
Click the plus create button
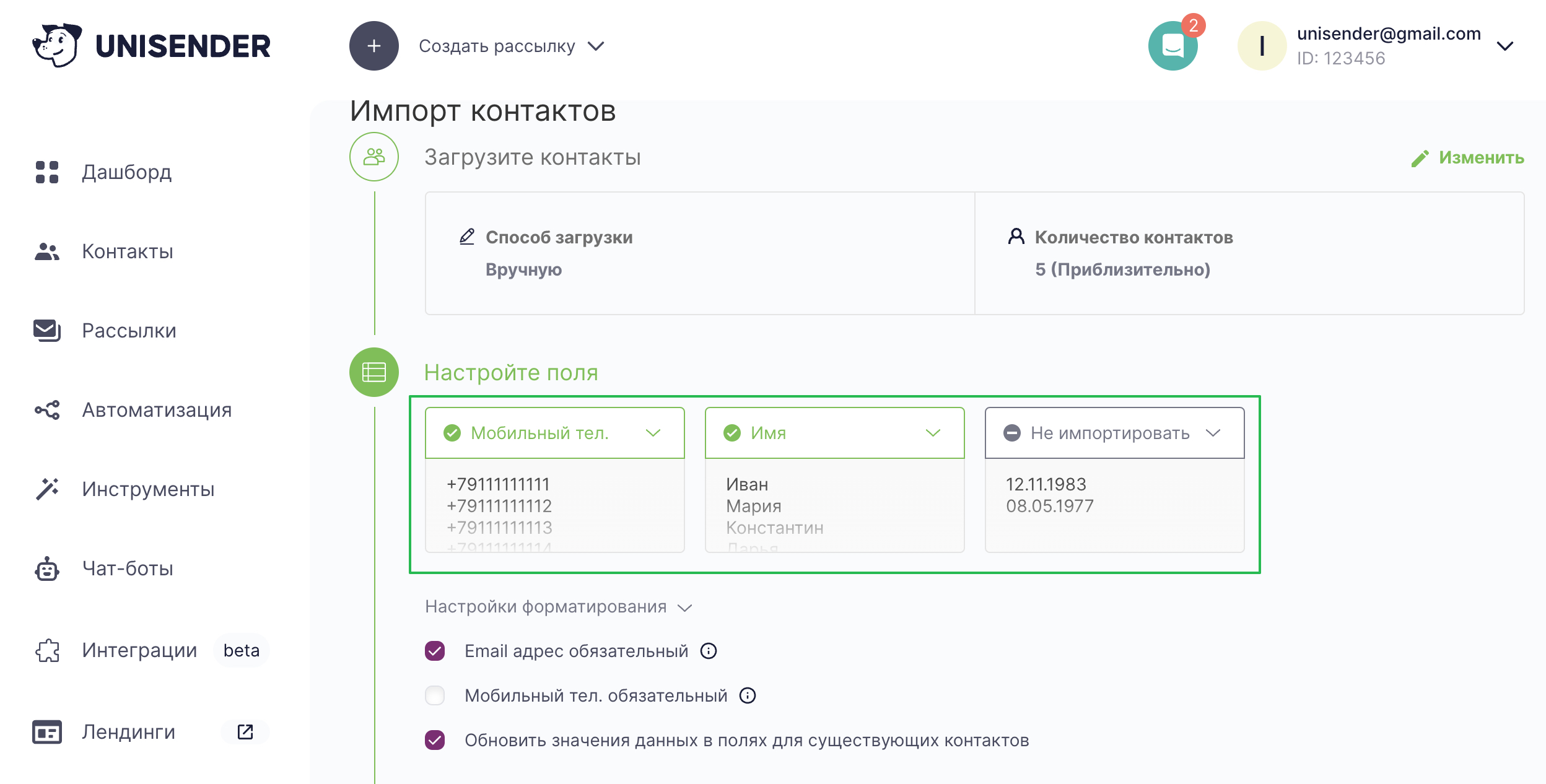coord(373,46)
